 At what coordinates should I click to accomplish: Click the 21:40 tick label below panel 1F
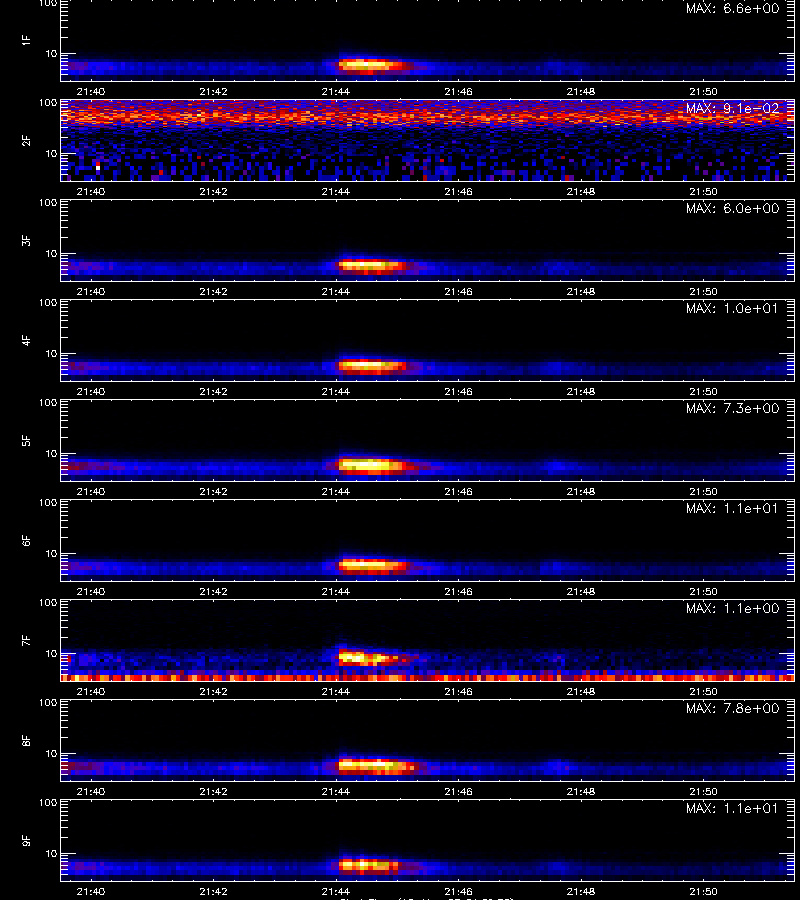(91, 91)
